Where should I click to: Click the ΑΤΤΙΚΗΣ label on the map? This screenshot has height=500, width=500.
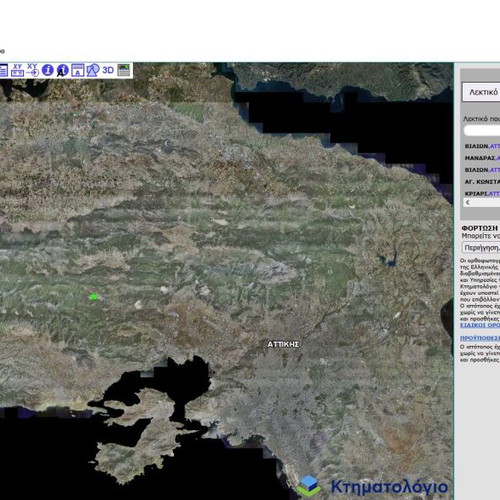[x=283, y=344]
